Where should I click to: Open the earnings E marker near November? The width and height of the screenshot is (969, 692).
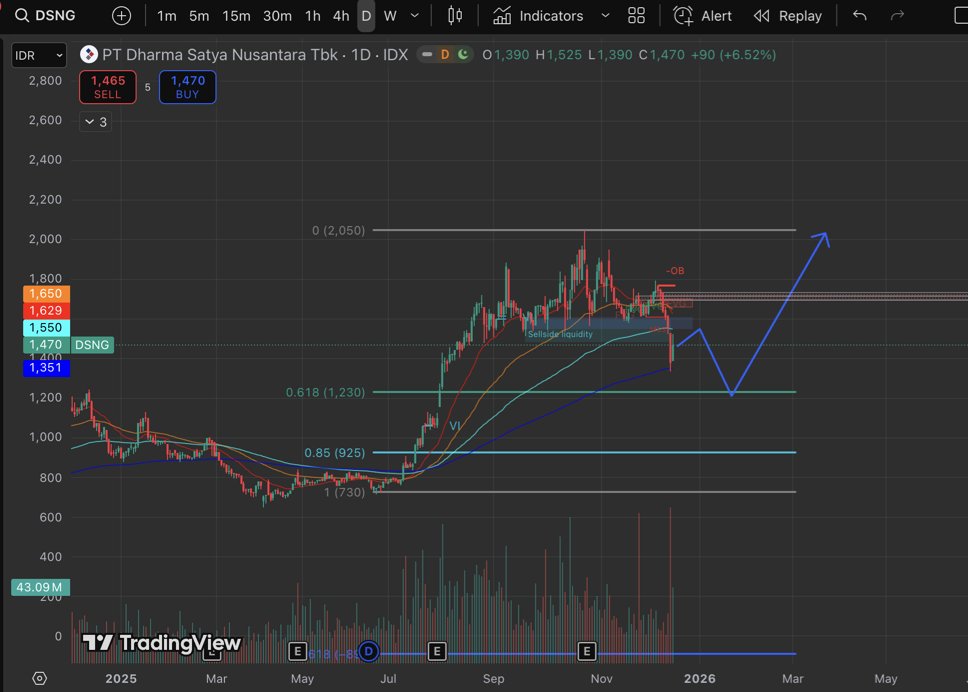click(x=586, y=651)
